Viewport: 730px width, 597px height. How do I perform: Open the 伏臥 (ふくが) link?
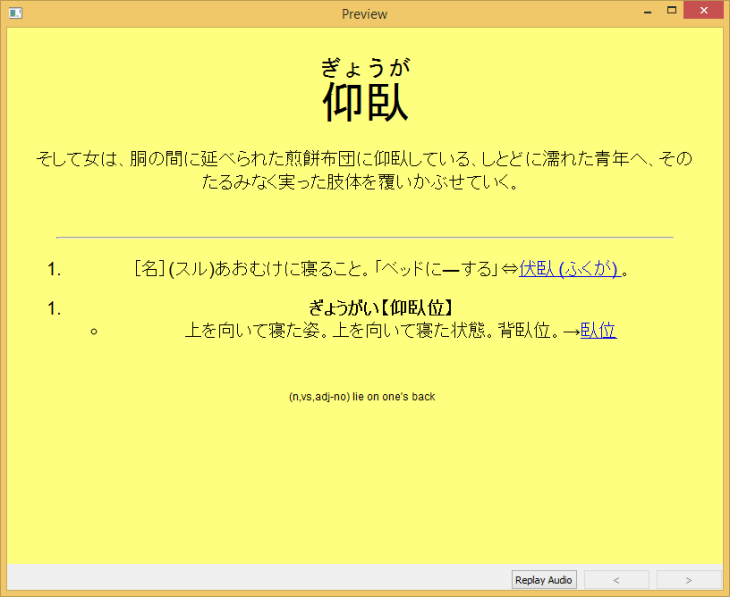[568, 269]
